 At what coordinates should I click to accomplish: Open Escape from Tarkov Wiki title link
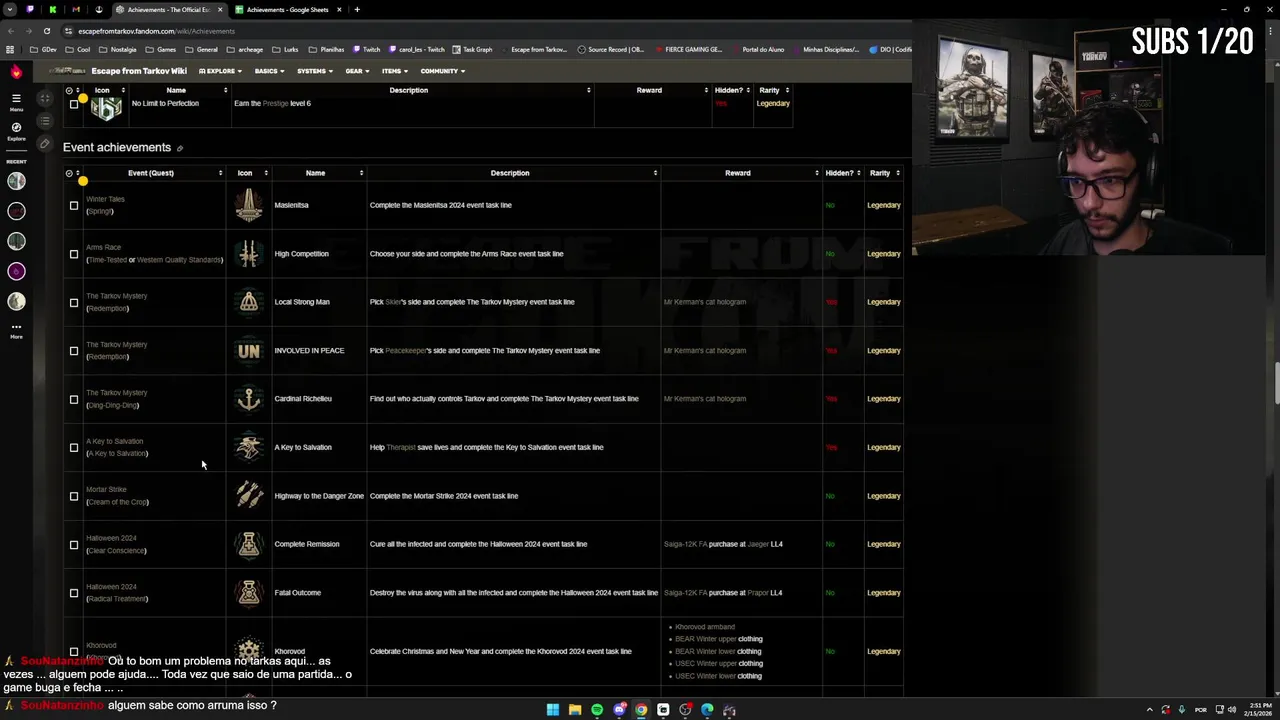point(139,71)
